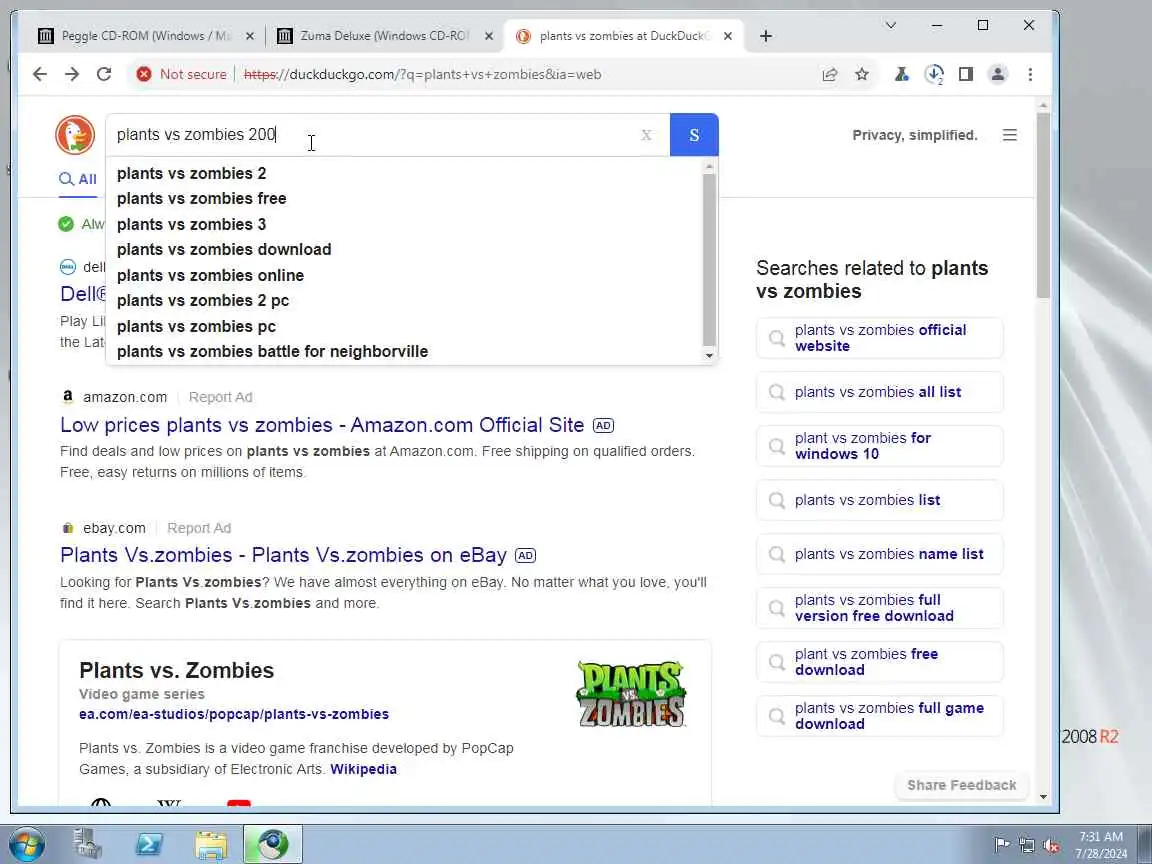1152x864 pixels.
Task: Choose suggestion plants vs zombies online
Action: click(406, 276)
